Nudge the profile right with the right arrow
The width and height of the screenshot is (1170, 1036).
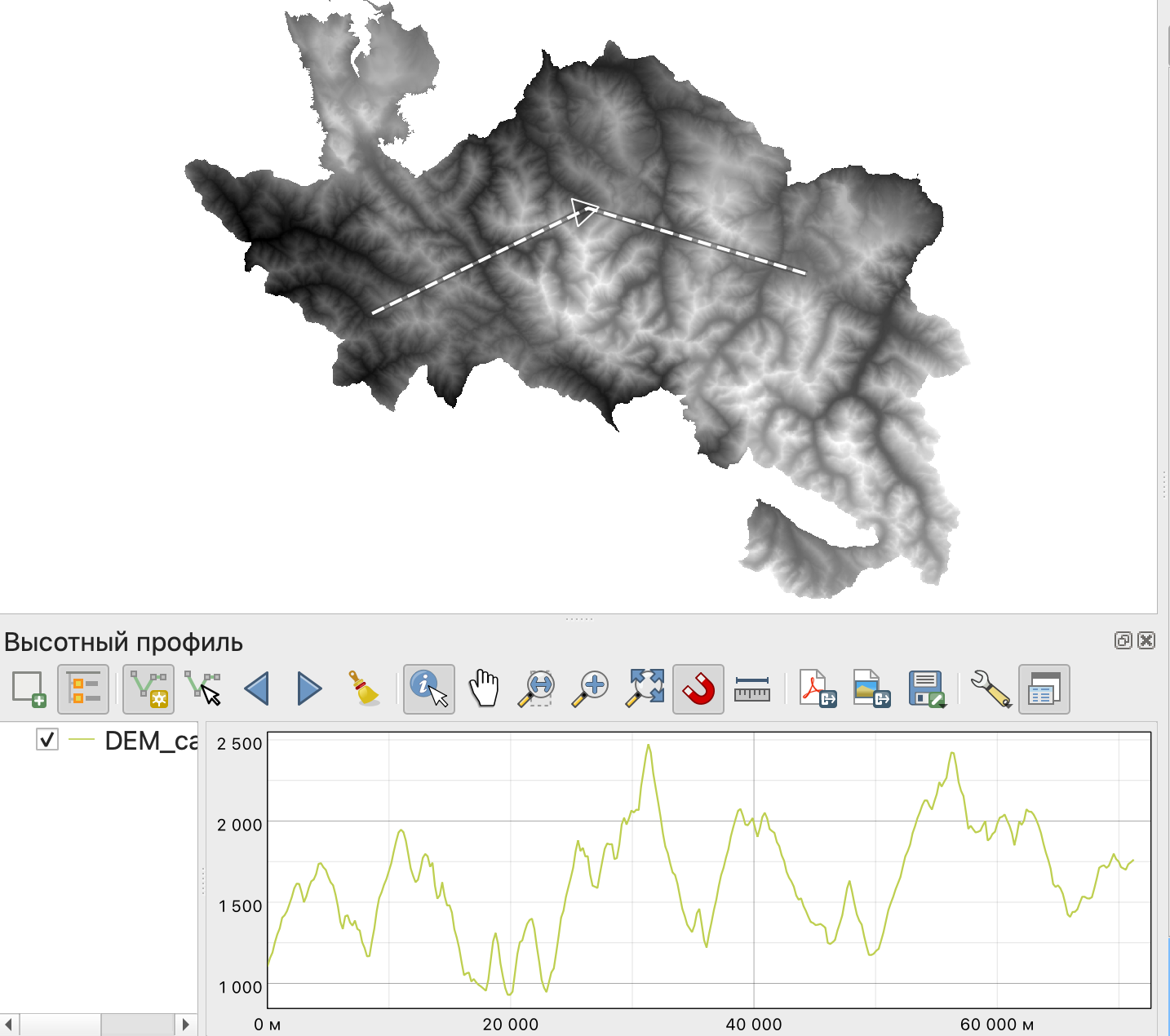[309, 689]
